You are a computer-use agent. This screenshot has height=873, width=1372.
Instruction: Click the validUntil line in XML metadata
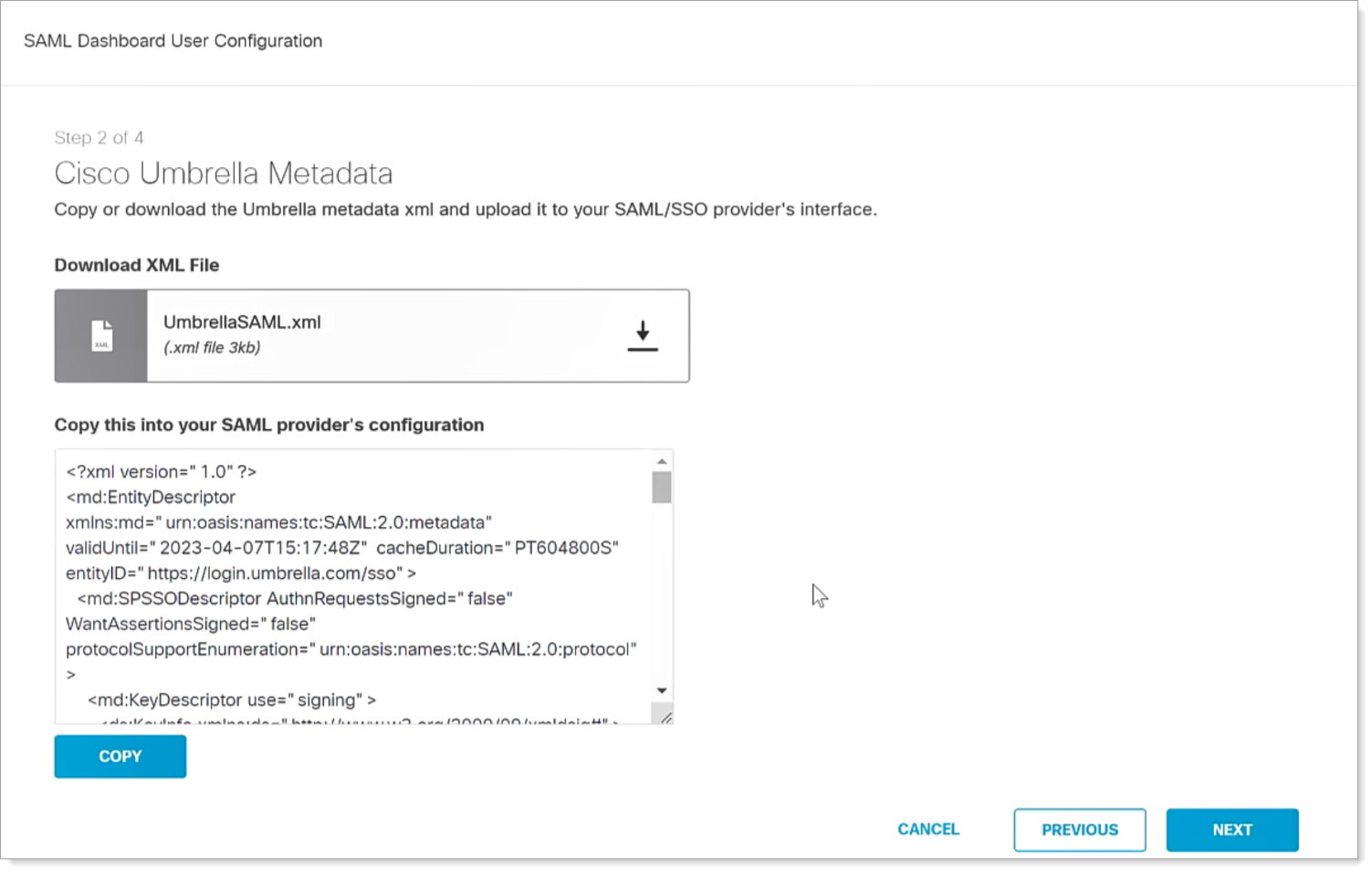tap(342, 548)
